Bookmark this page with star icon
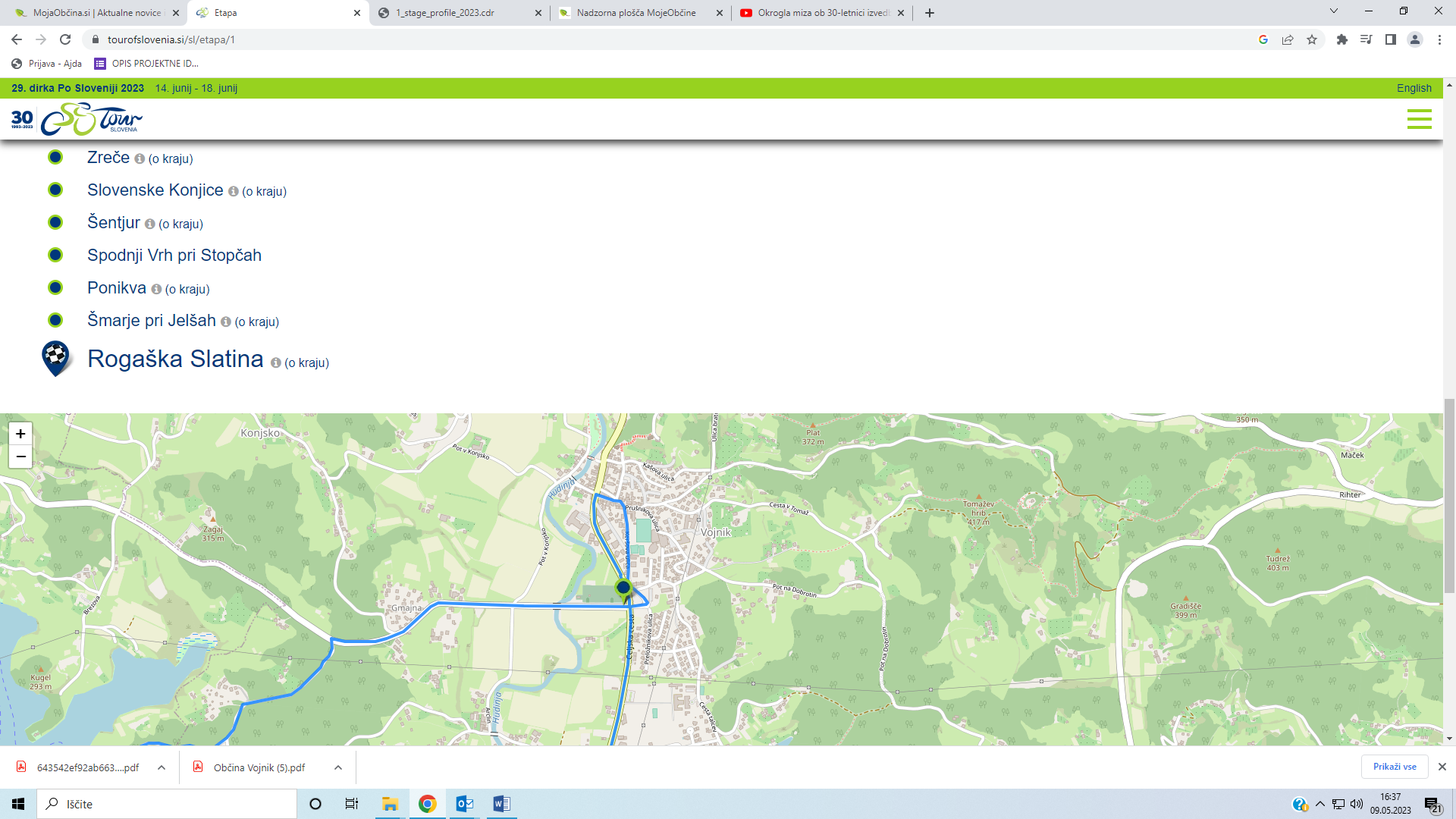 pos(1312,39)
